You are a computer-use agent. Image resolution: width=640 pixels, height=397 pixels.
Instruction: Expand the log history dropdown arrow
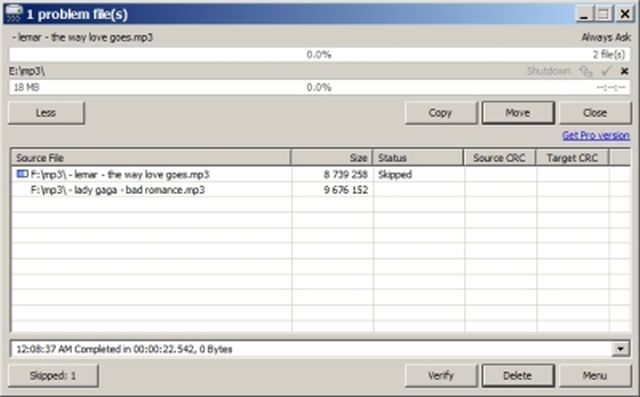620,349
